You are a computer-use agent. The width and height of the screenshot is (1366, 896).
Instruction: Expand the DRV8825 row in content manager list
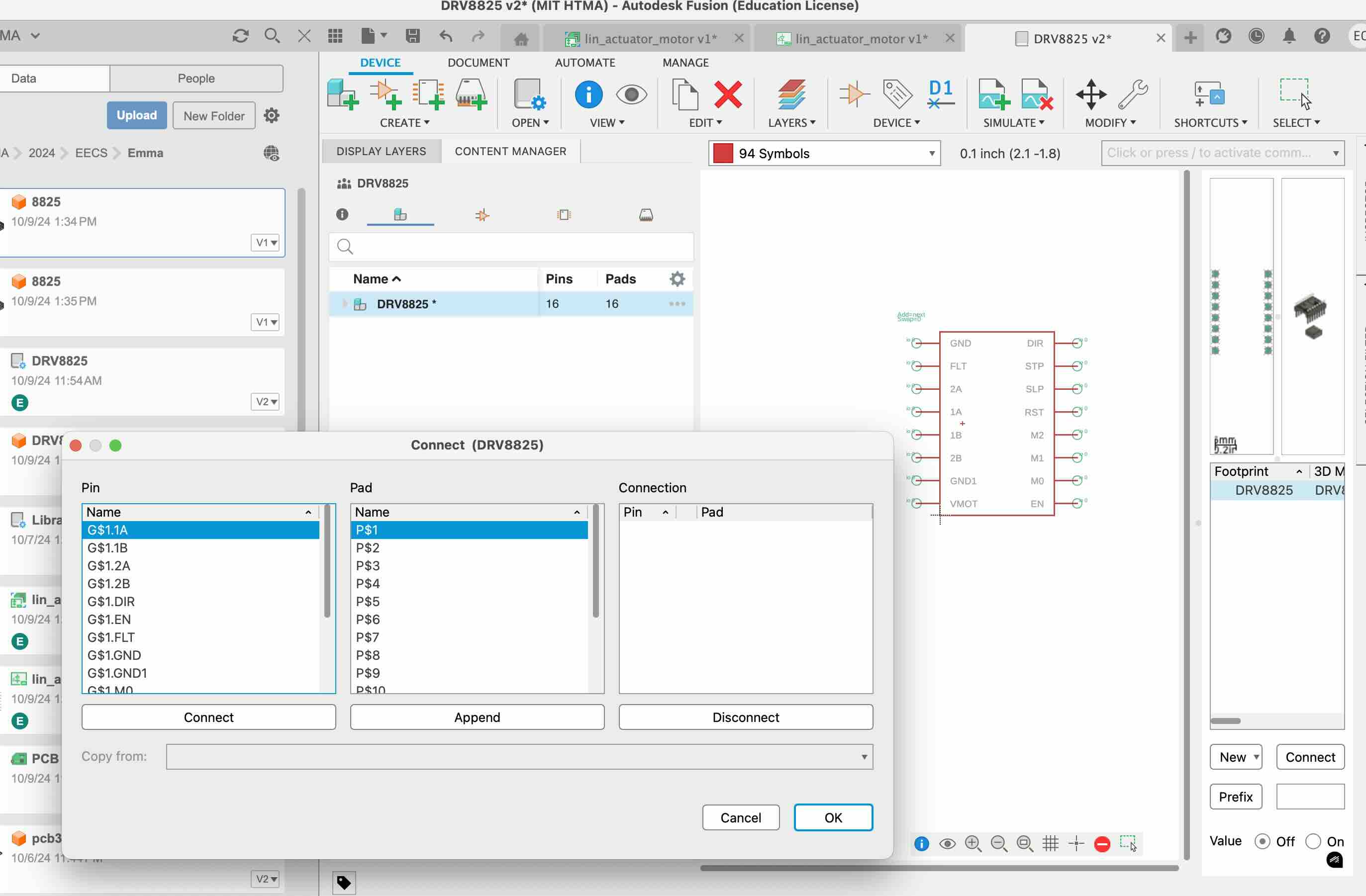(x=345, y=303)
